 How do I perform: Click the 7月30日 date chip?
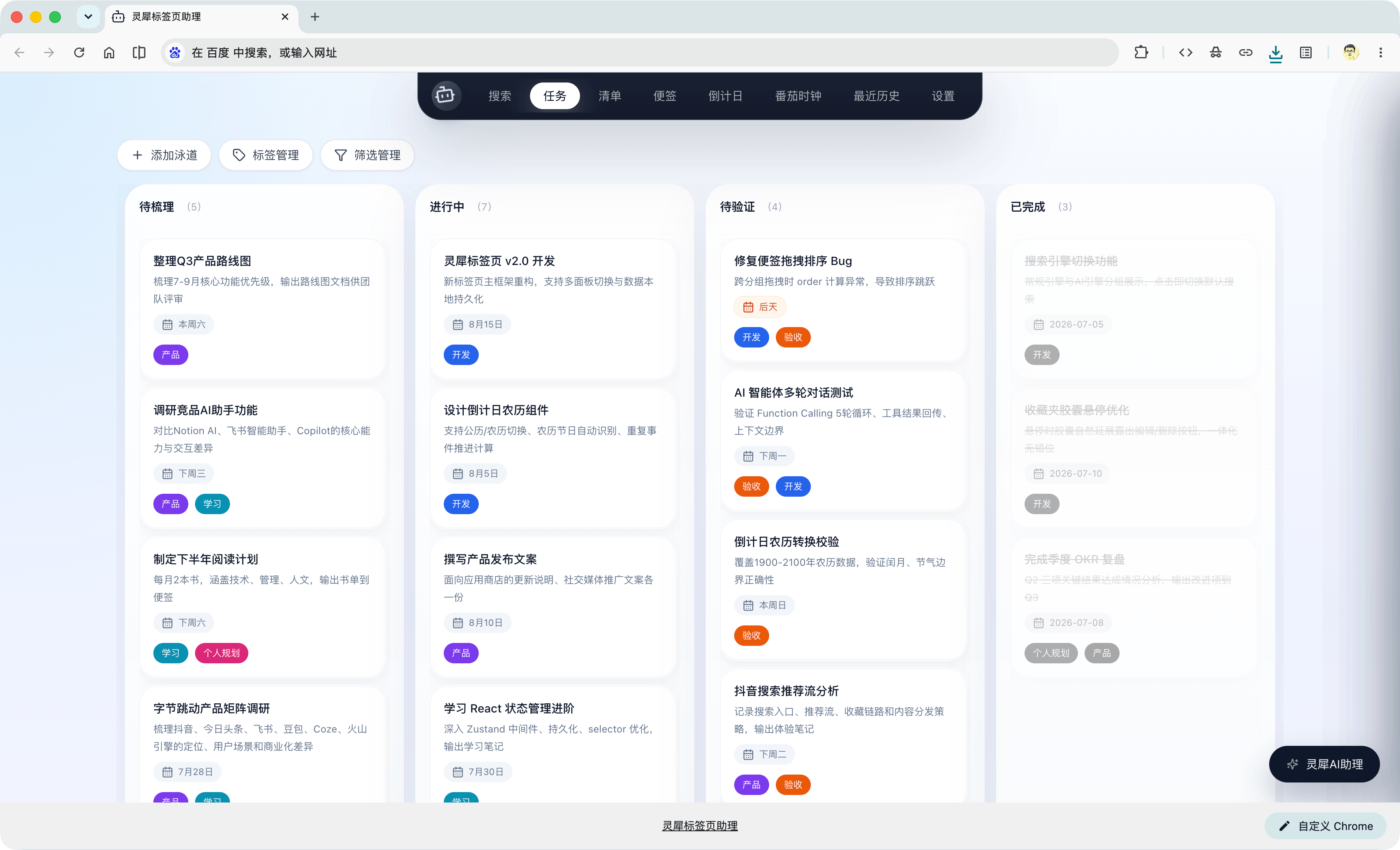point(478,772)
